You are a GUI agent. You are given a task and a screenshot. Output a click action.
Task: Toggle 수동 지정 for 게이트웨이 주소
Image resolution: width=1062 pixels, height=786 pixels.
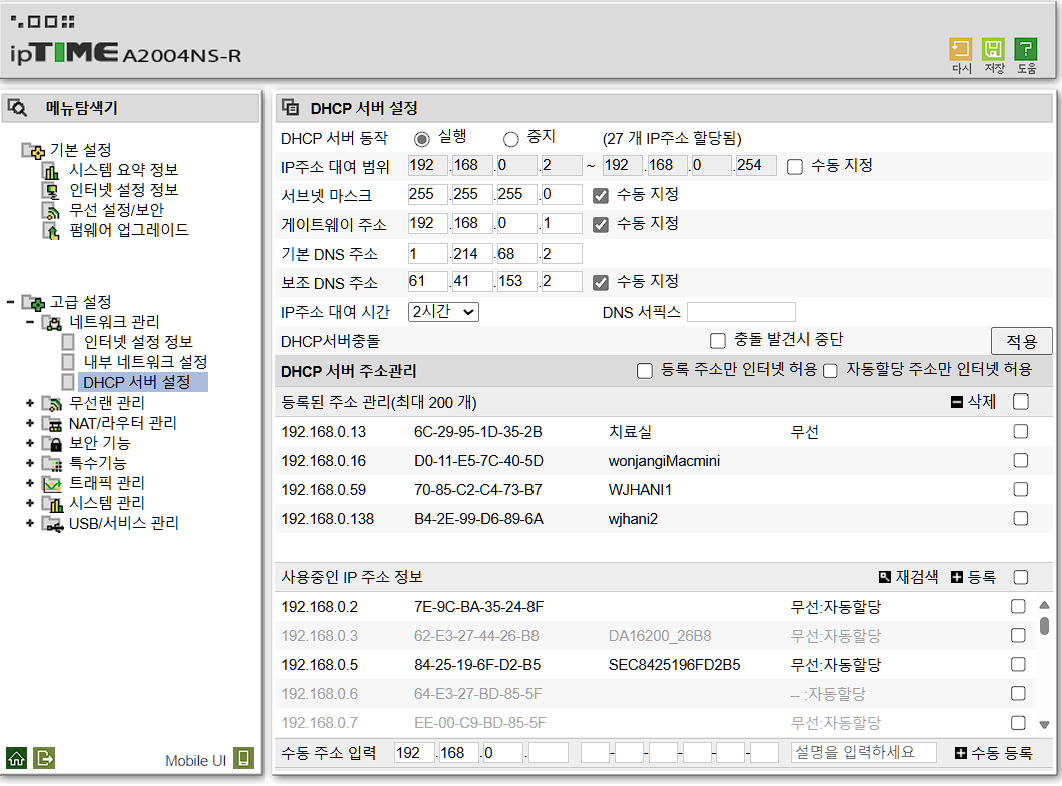tap(600, 224)
